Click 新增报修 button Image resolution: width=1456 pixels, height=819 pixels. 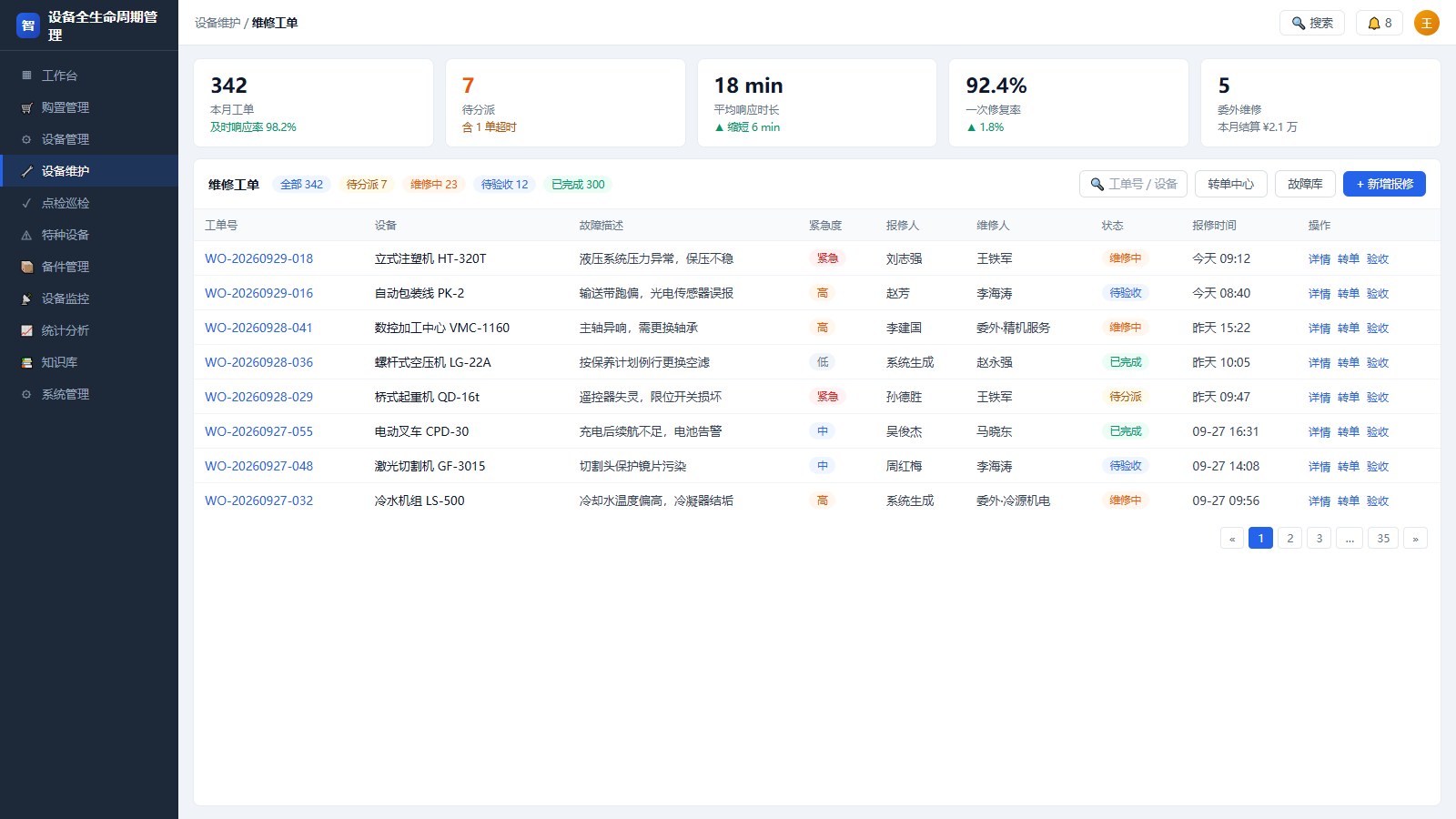click(1384, 184)
